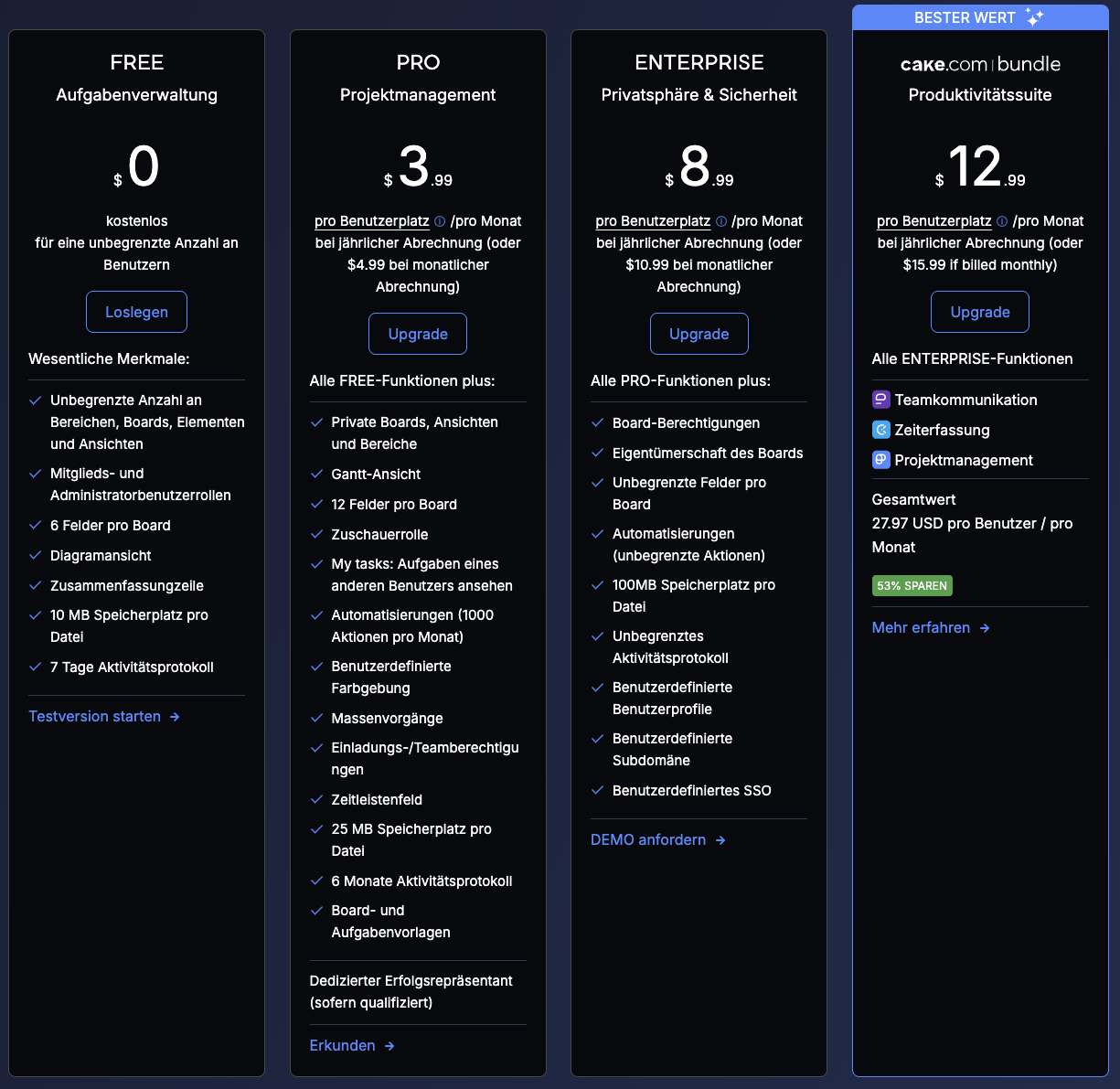The height and width of the screenshot is (1089, 1120).
Task: Click the checkmark beside Gantt-Ansicht
Action: (315, 475)
